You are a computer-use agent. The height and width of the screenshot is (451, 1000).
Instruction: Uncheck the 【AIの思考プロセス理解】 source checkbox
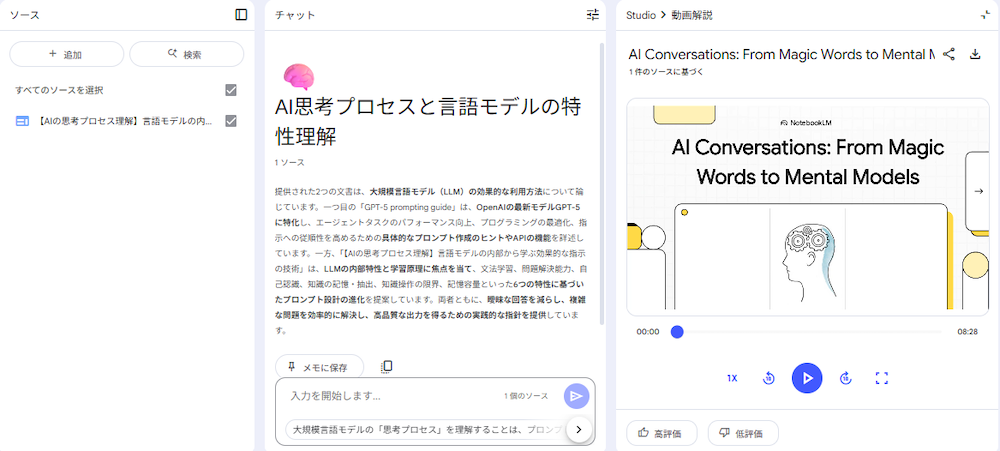231,121
